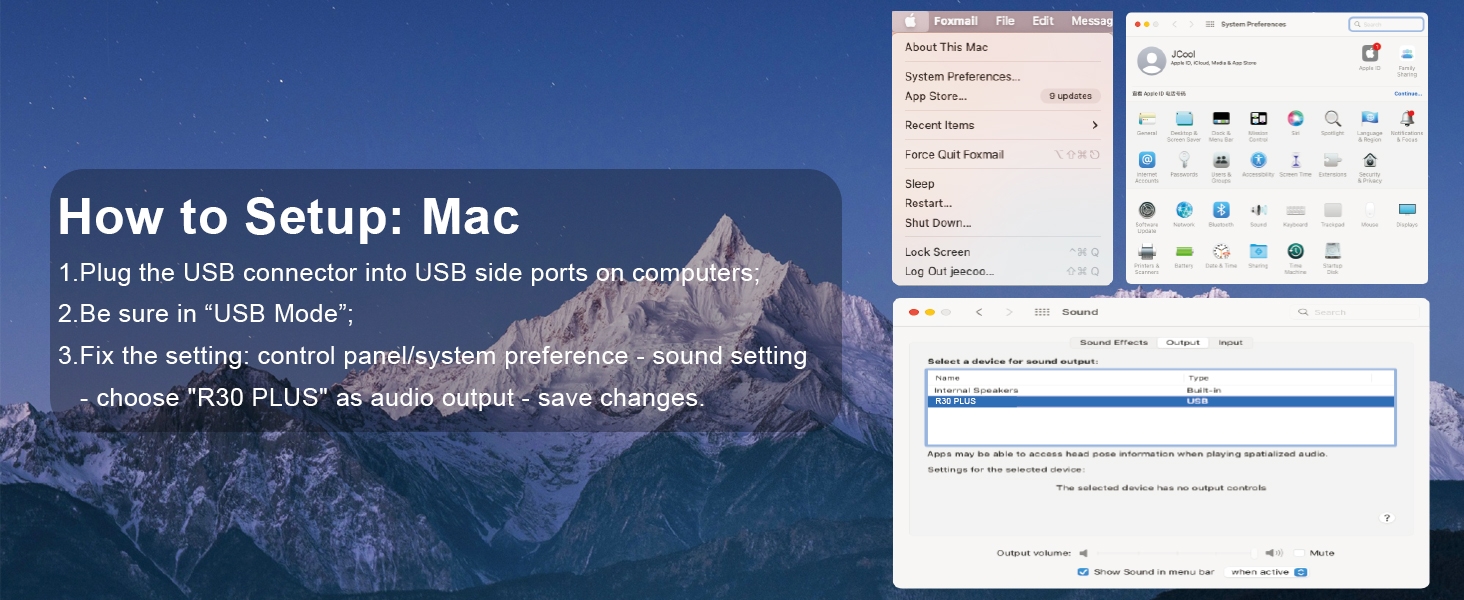Open the Spotlight magnifier icon

point(1332,119)
